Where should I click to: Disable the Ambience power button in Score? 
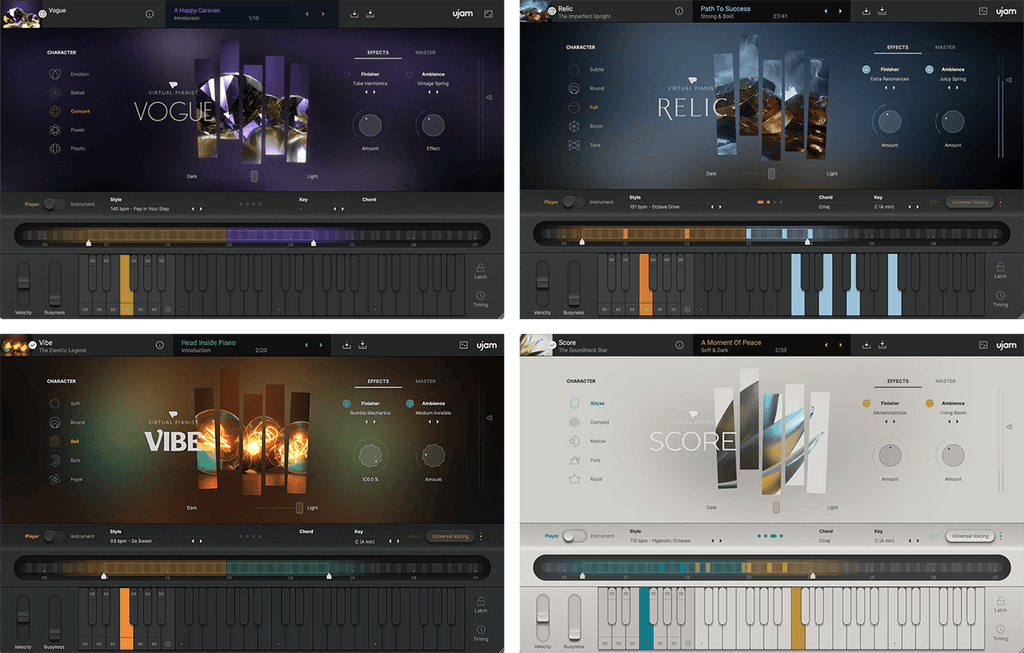(x=929, y=403)
